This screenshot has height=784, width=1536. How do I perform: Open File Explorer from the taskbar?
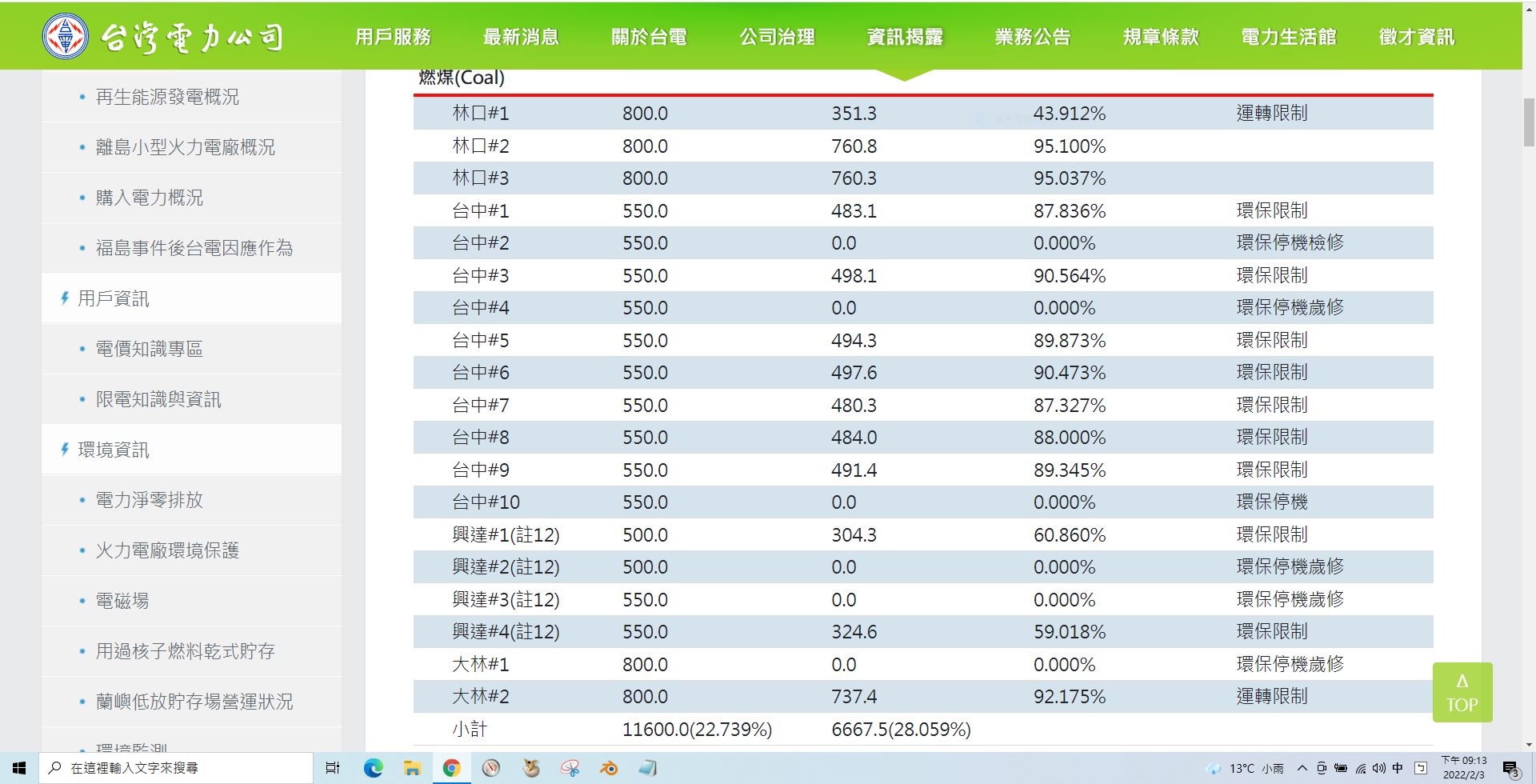pyautogui.click(x=412, y=768)
